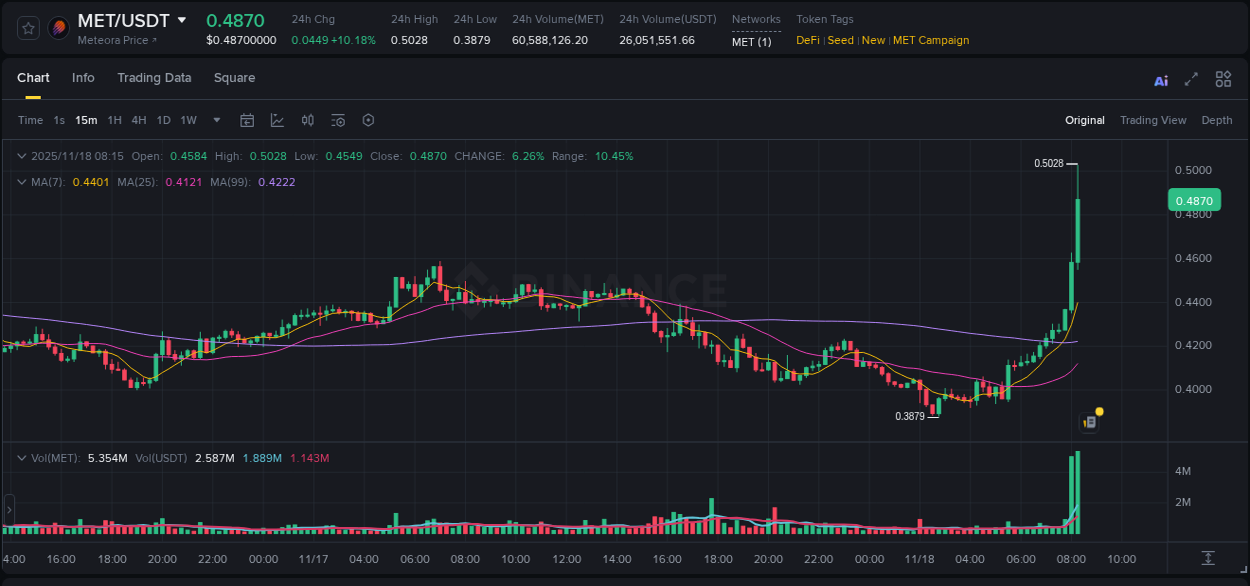Click the chart style line icon
The height and width of the screenshot is (586, 1250).
coord(277,120)
